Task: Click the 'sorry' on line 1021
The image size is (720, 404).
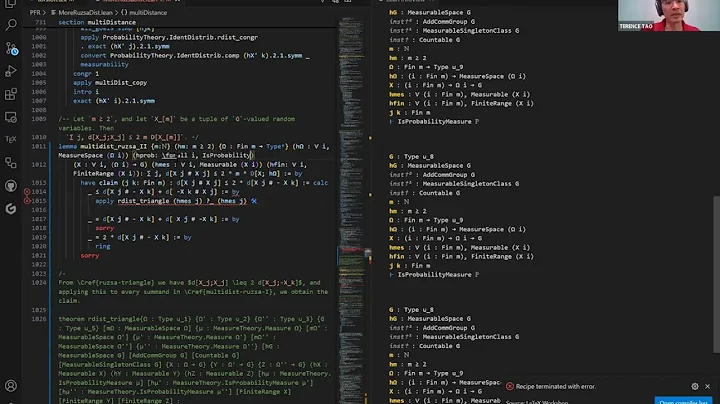Action: [90, 255]
